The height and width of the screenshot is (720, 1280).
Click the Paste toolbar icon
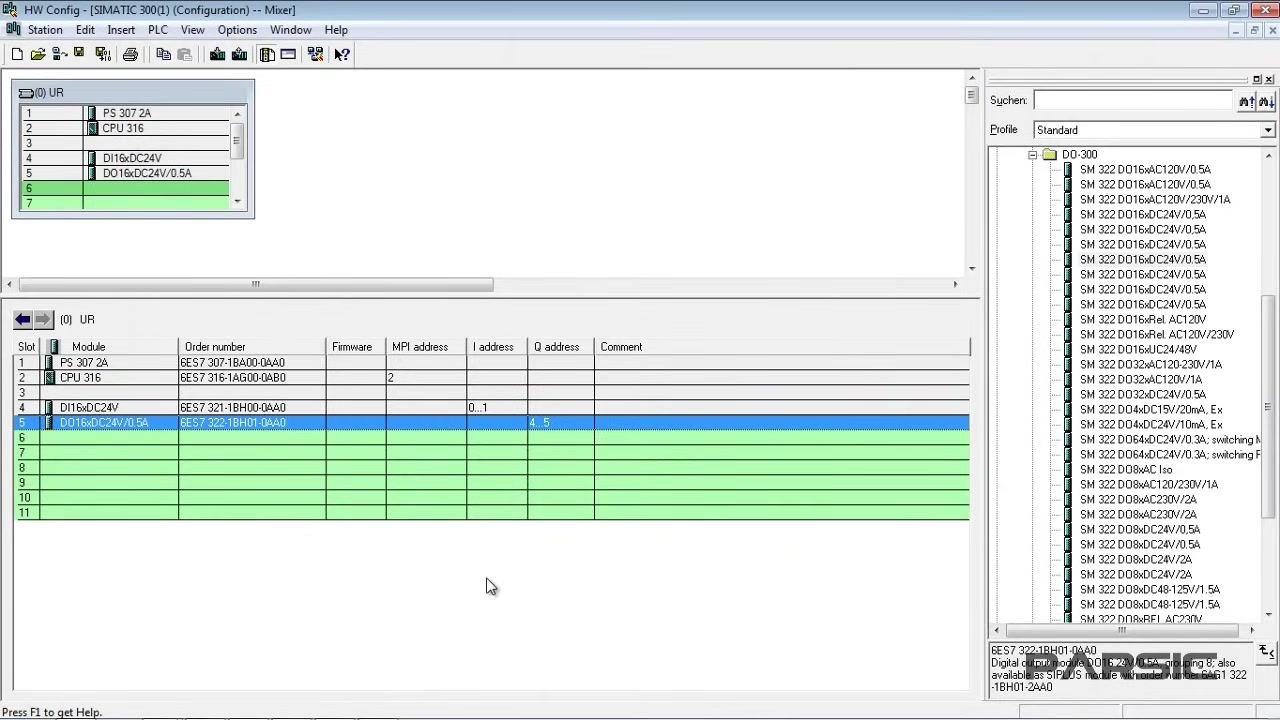point(184,54)
